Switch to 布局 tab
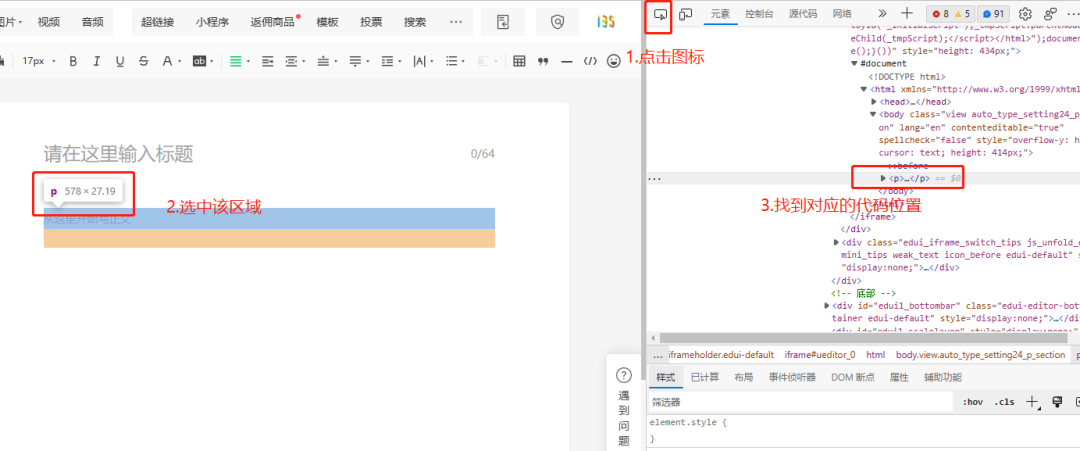This screenshot has width=1080, height=451. [x=744, y=377]
